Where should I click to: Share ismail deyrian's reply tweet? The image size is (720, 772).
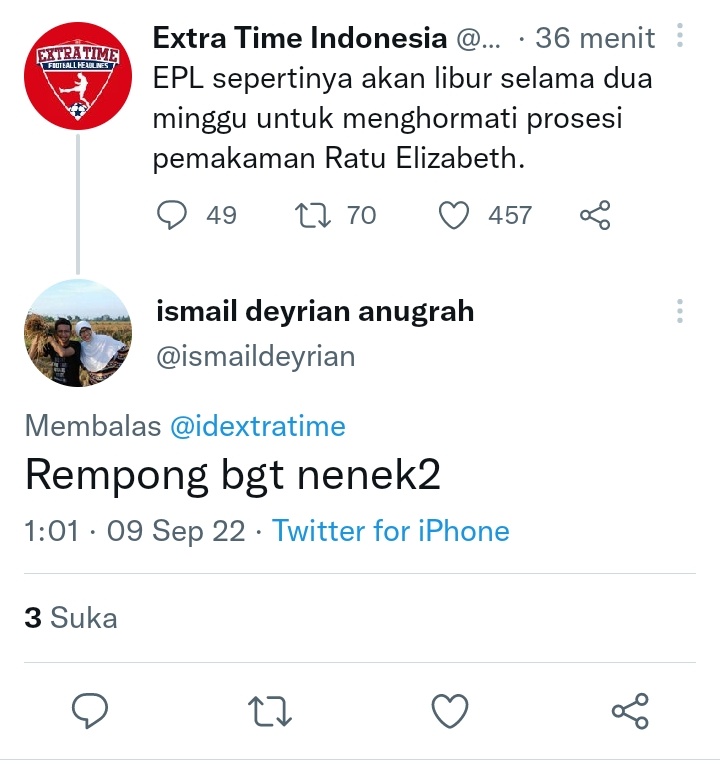pos(630,710)
